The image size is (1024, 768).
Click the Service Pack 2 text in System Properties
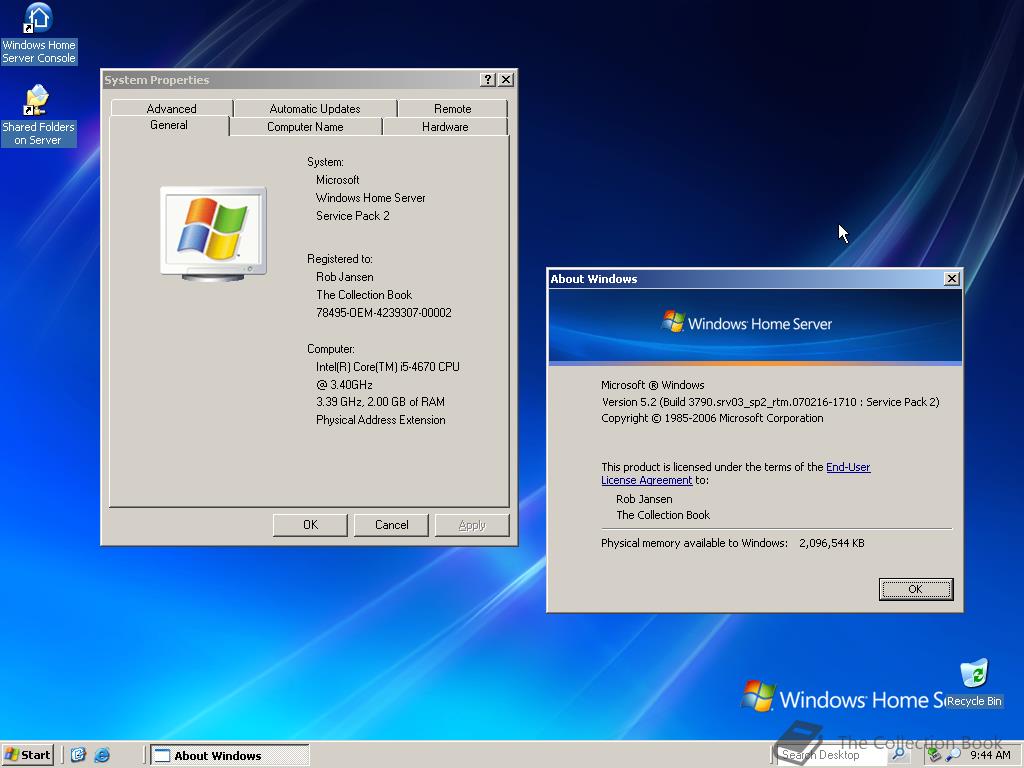(x=353, y=216)
